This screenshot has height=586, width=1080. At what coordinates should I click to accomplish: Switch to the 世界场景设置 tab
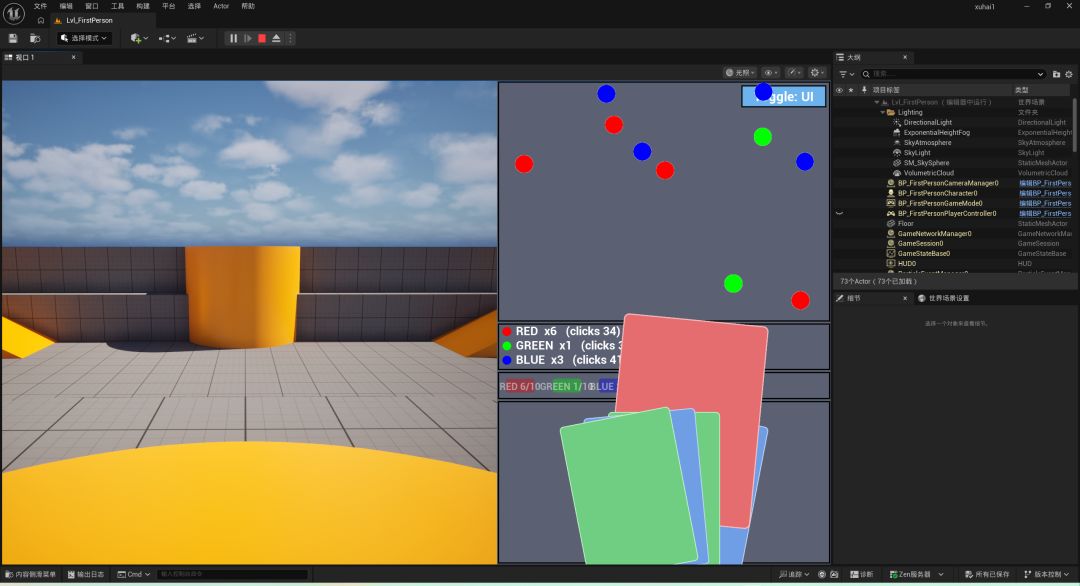click(x=944, y=298)
